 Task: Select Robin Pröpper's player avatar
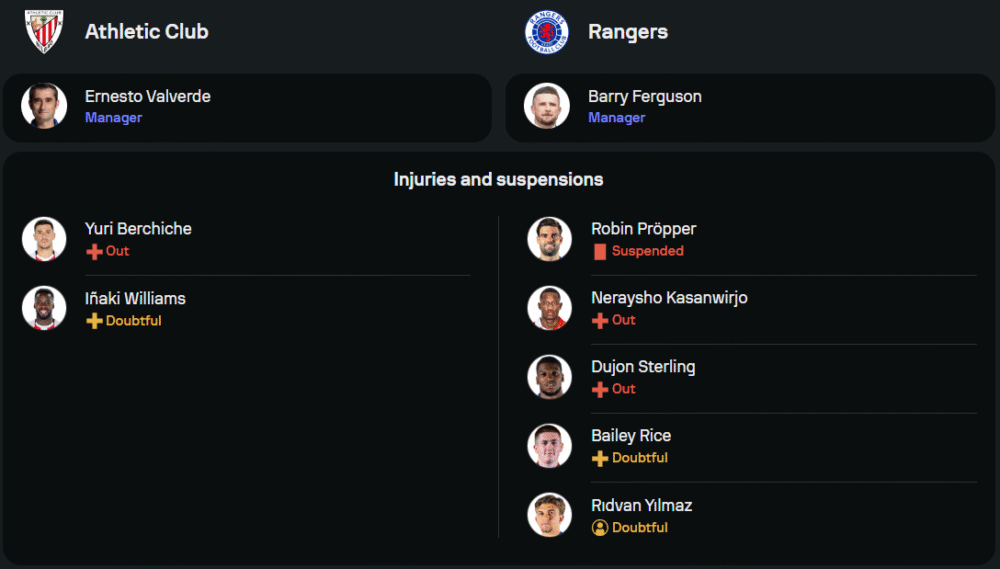(549, 239)
